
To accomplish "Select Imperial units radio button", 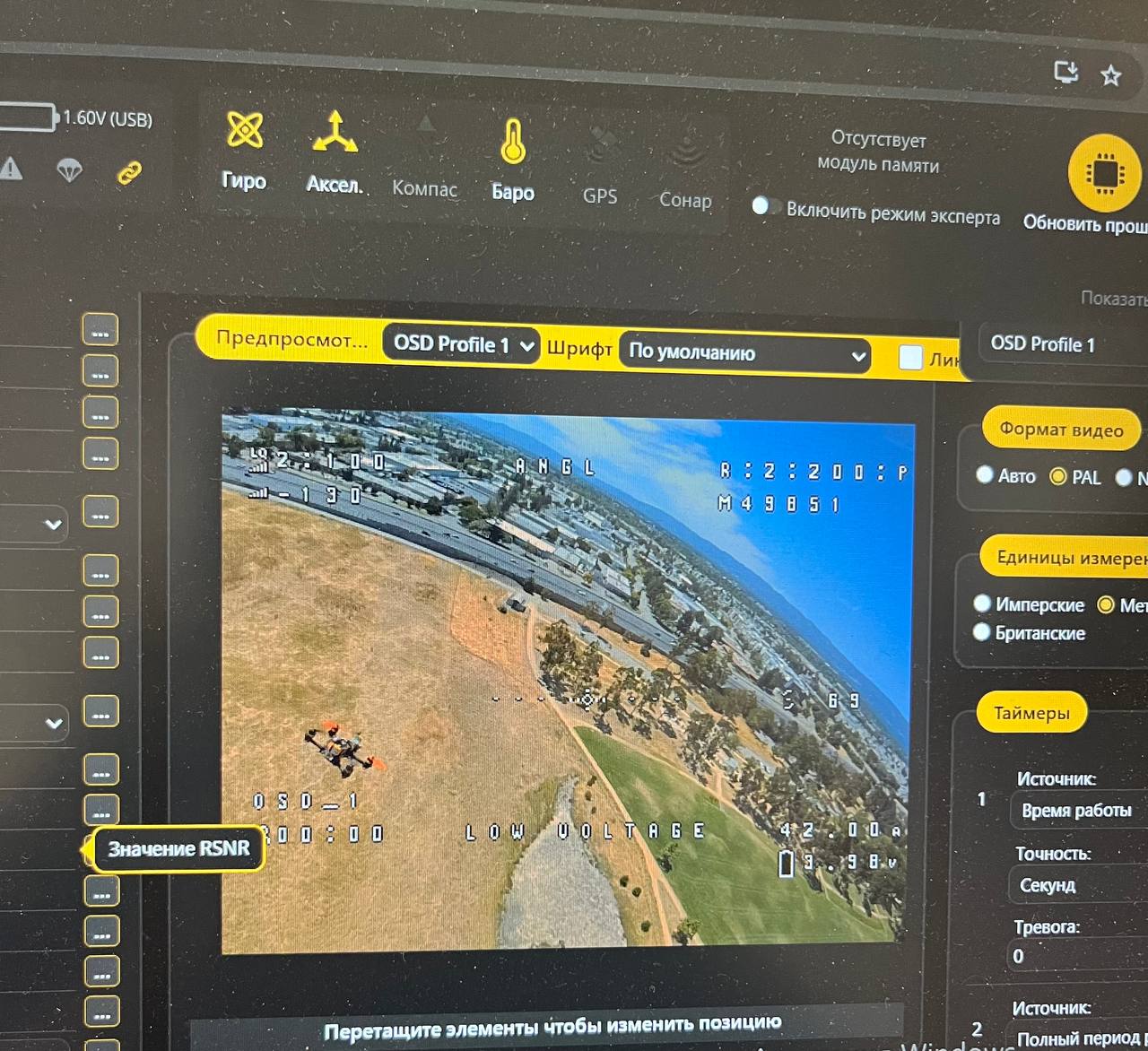I will click(x=982, y=604).
